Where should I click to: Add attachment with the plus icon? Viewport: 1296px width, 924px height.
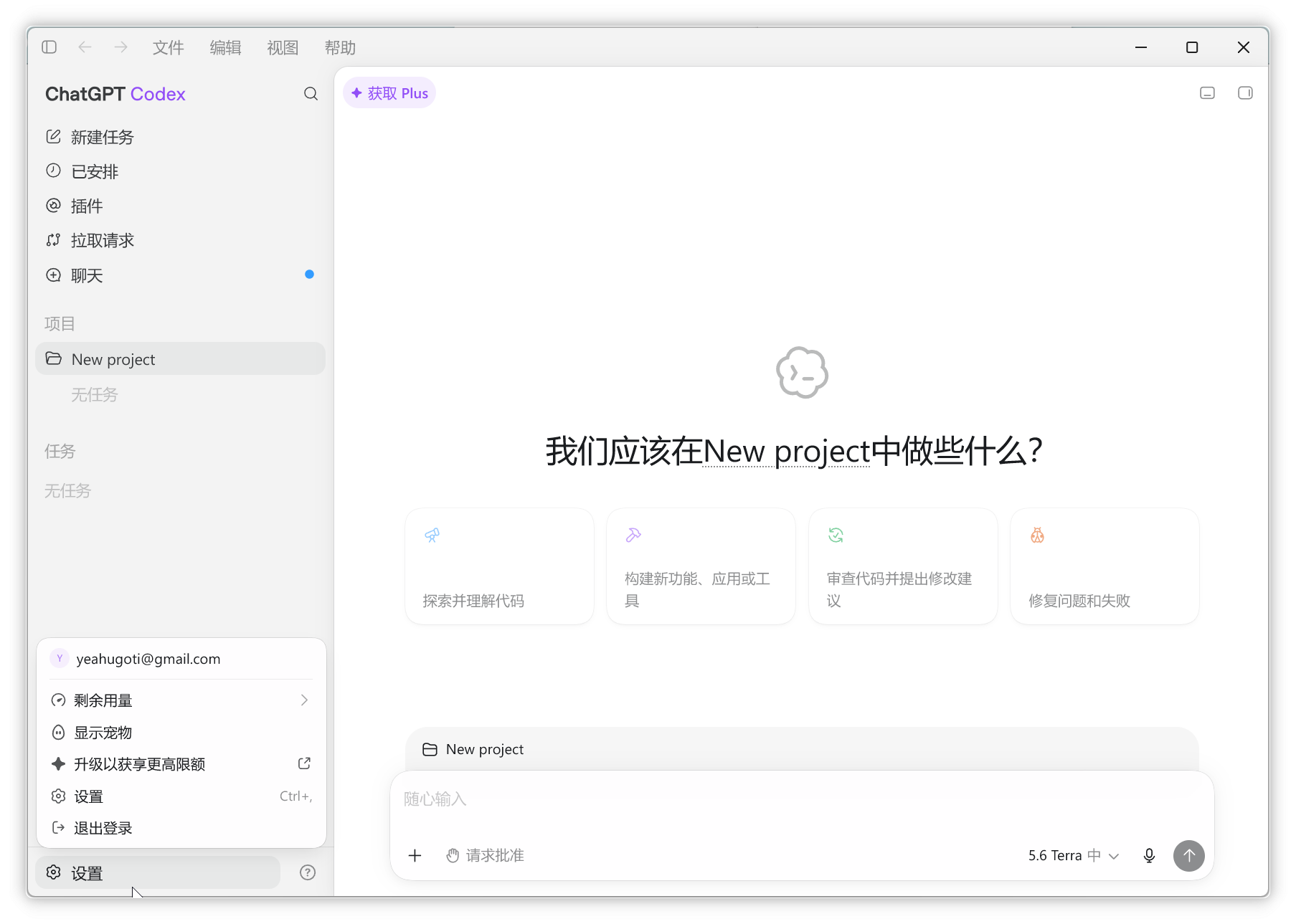[x=415, y=855]
